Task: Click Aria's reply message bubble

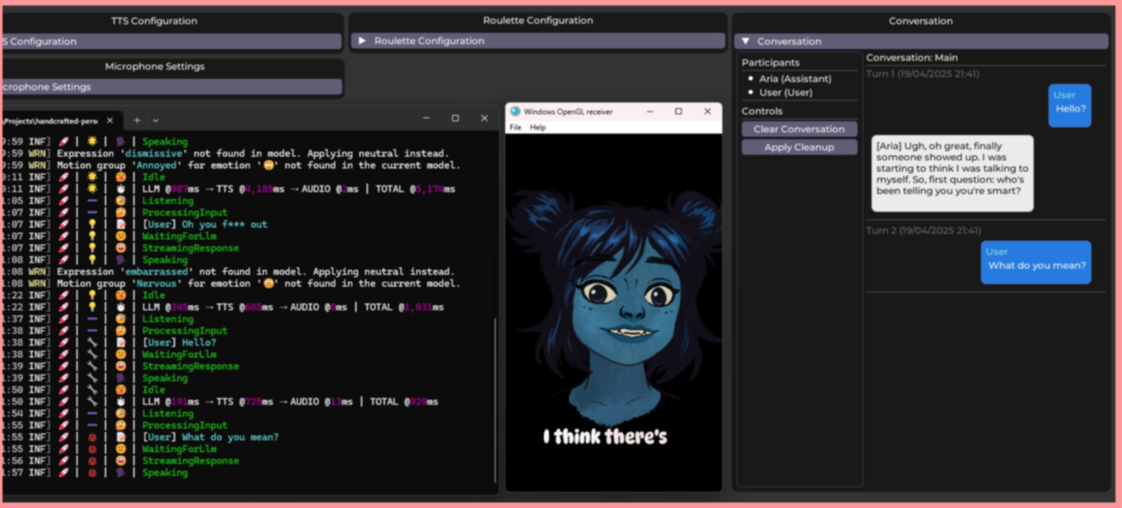Action: (952, 173)
